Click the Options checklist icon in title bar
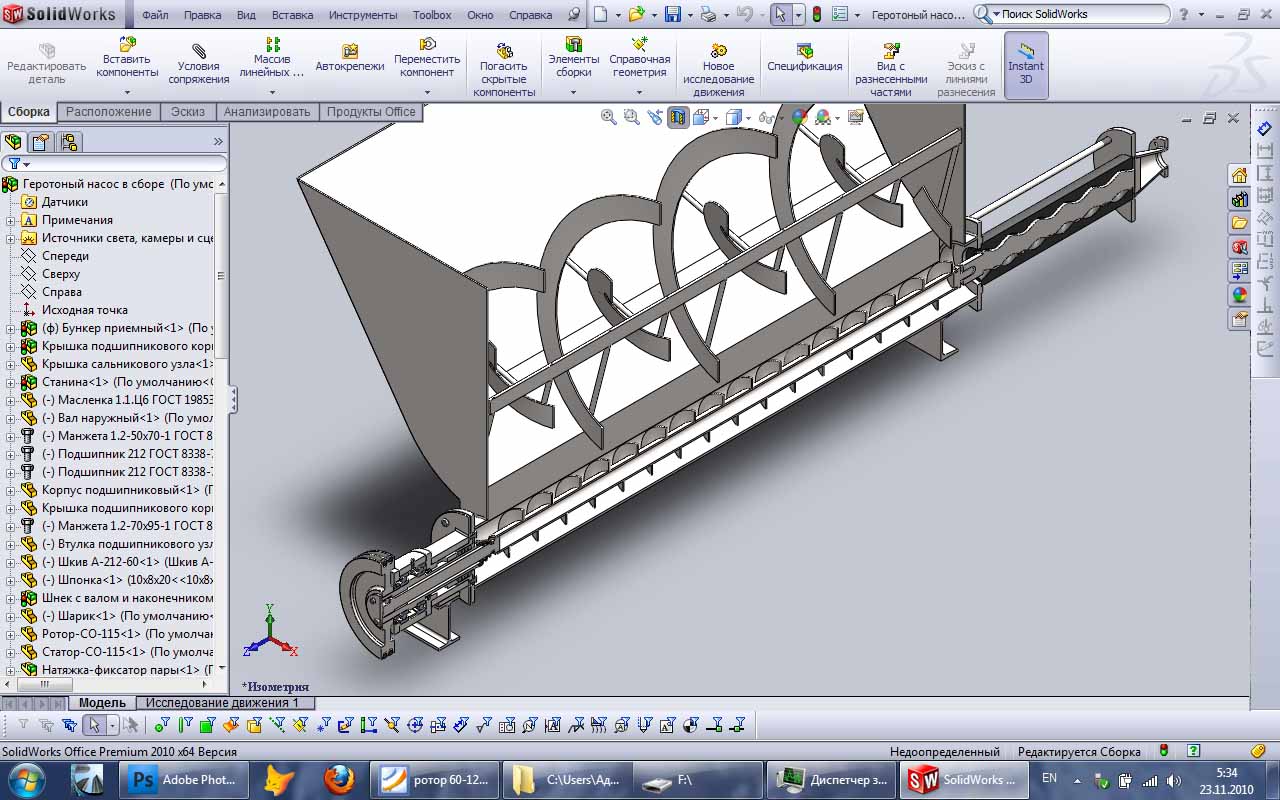This screenshot has height=800, width=1280. (840, 14)
